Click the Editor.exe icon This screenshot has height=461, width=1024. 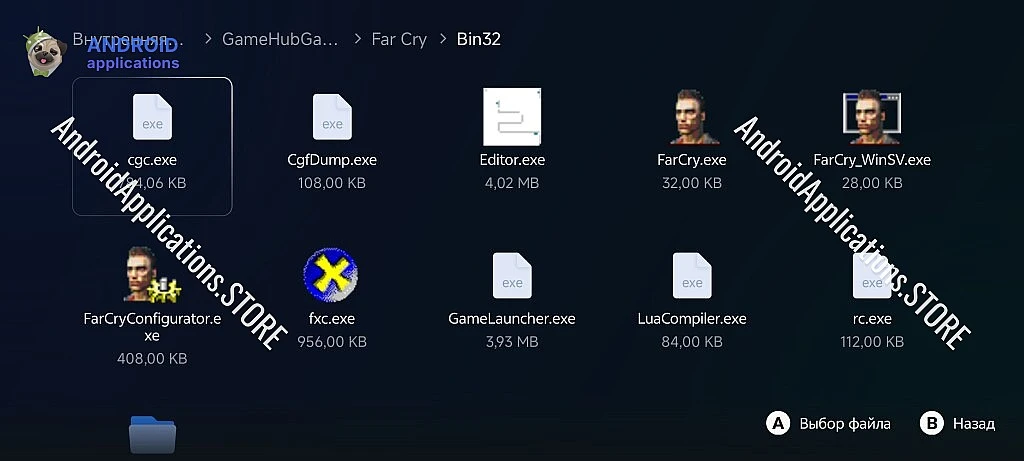coord(512,116)
